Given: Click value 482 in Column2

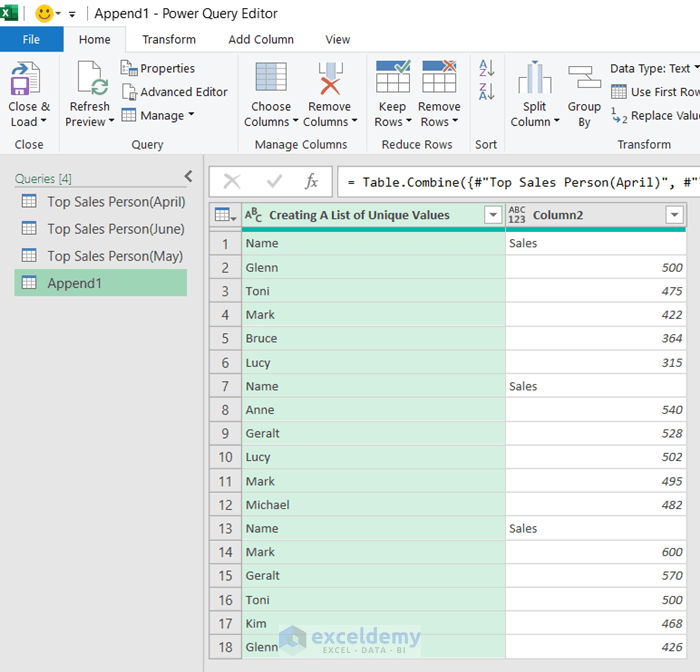Looking at the screenshot, I should (x=596, y=505).
